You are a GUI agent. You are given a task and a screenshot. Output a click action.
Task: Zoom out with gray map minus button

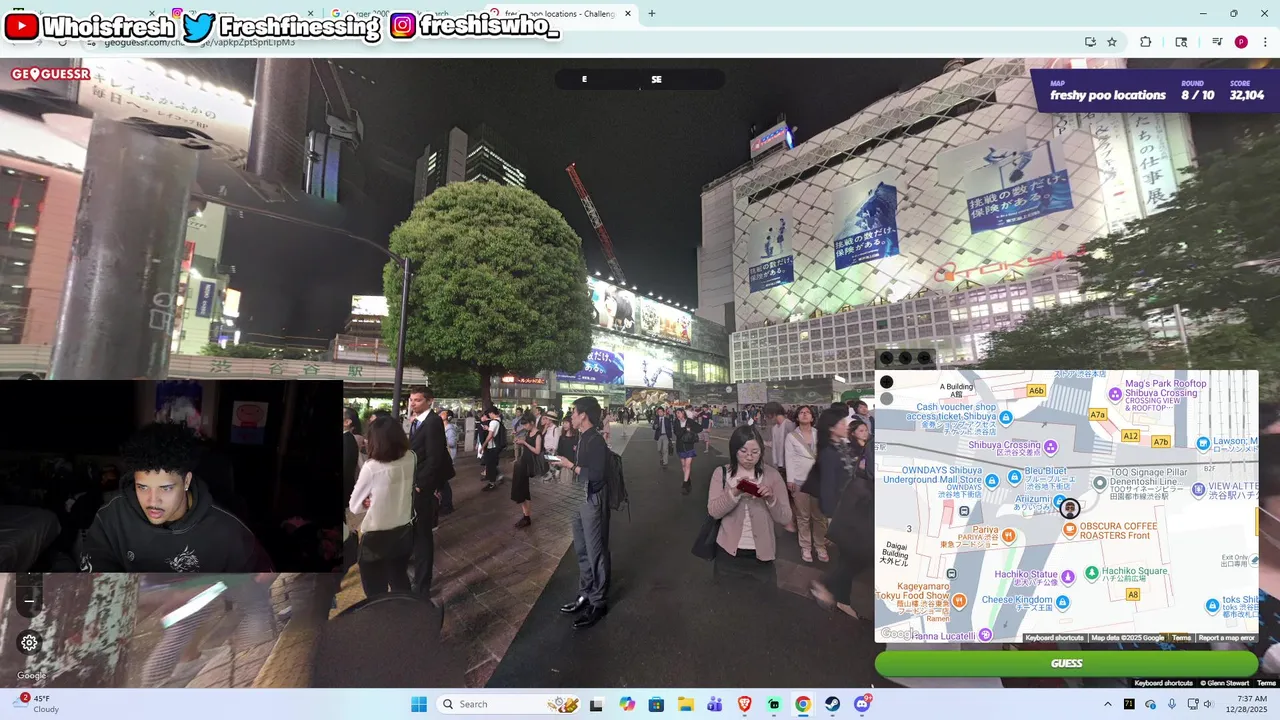886,398
